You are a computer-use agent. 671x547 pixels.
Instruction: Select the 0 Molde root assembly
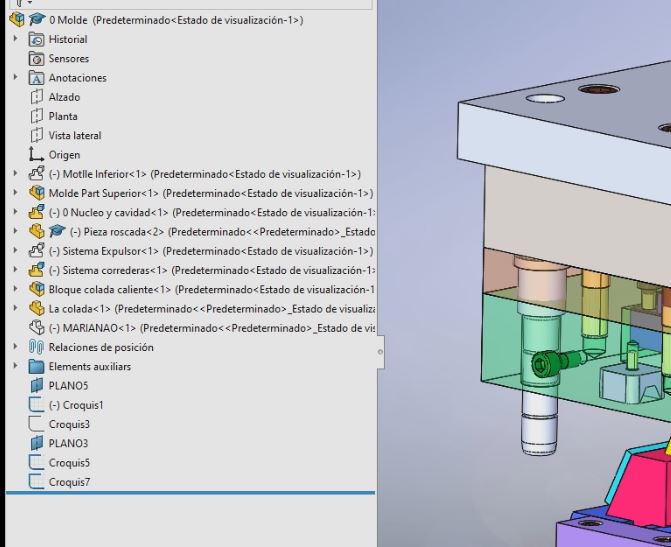click(62, 20)
